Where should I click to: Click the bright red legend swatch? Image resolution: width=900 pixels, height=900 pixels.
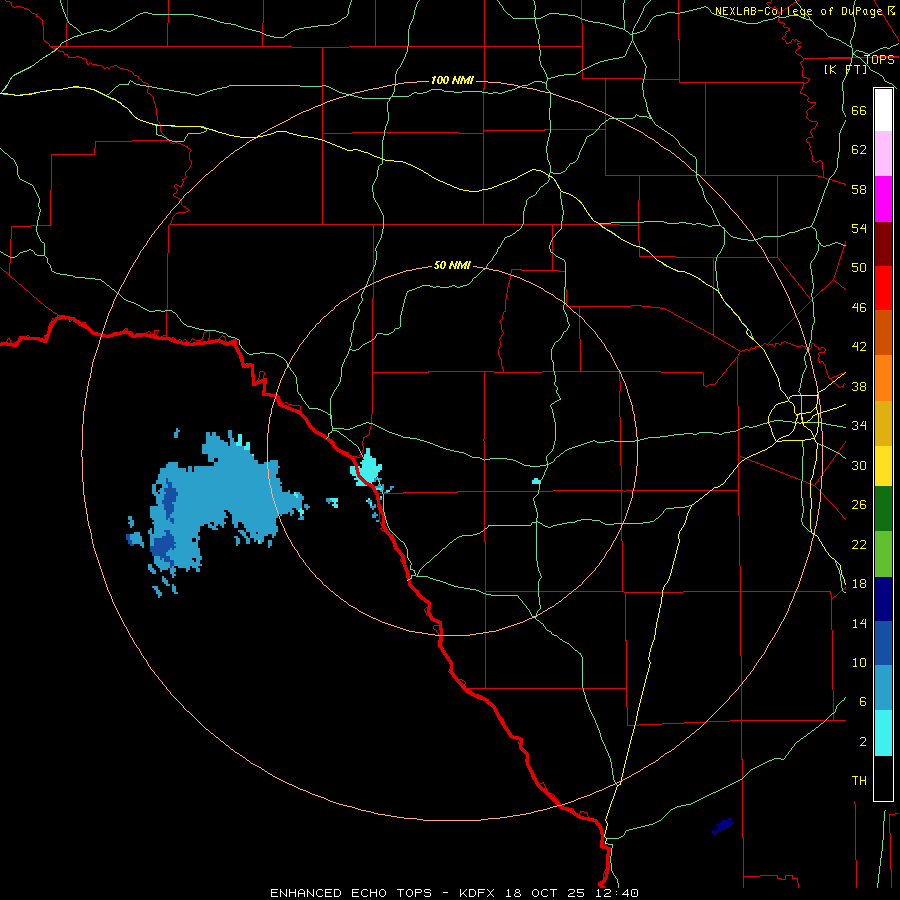883,288
